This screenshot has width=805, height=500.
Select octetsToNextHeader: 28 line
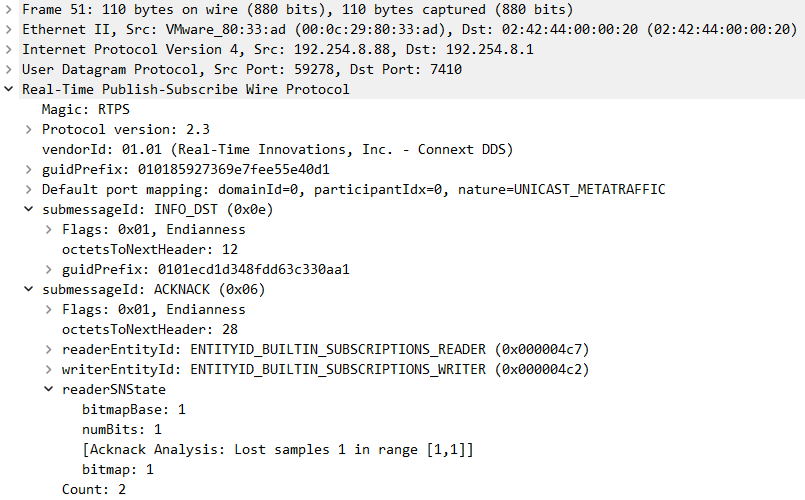coord(149,329)
